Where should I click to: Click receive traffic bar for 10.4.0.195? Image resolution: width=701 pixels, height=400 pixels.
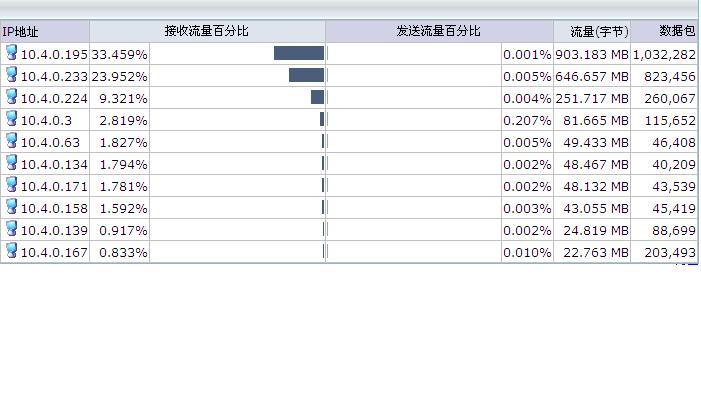pyautogui.click(x=298, y=53)
